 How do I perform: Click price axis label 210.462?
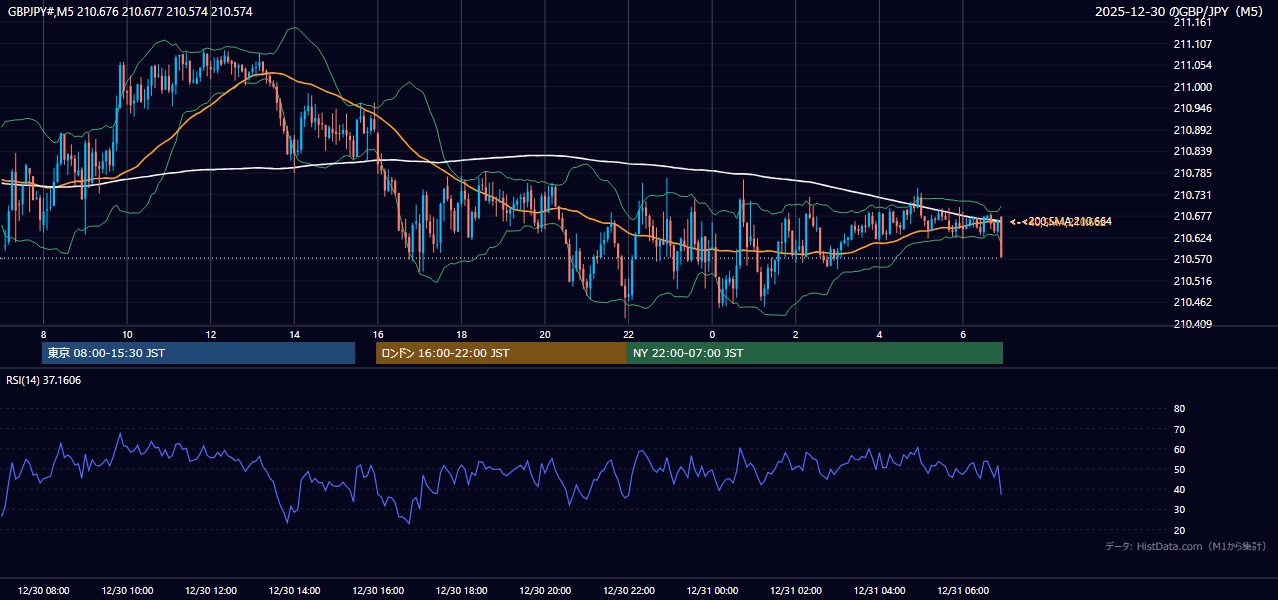tap(1192, 302)
